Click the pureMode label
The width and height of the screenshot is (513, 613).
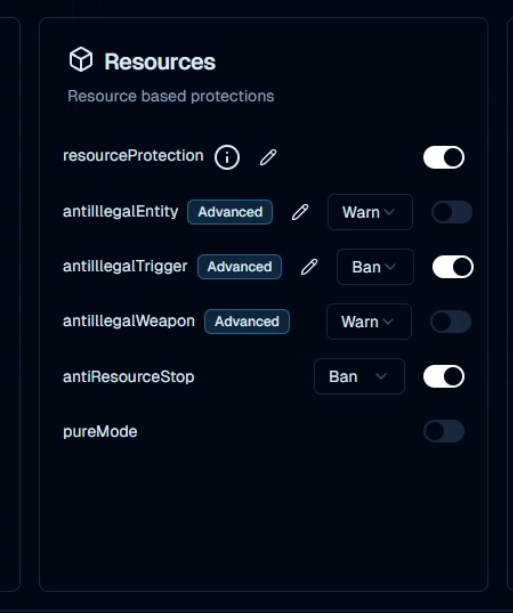click(100, 432)
